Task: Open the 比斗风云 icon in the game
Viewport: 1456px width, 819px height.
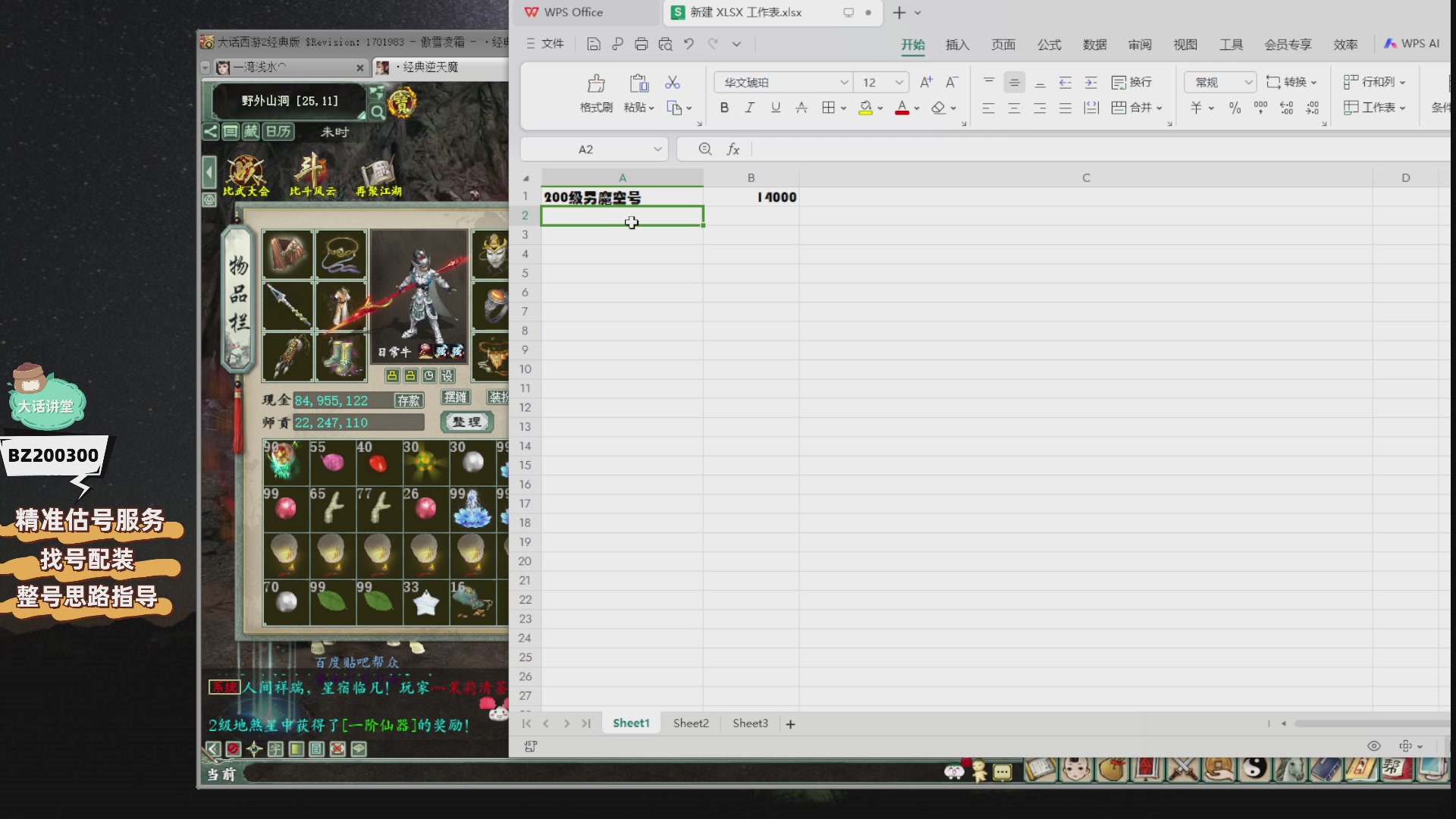Action: [x=312, y=174]
